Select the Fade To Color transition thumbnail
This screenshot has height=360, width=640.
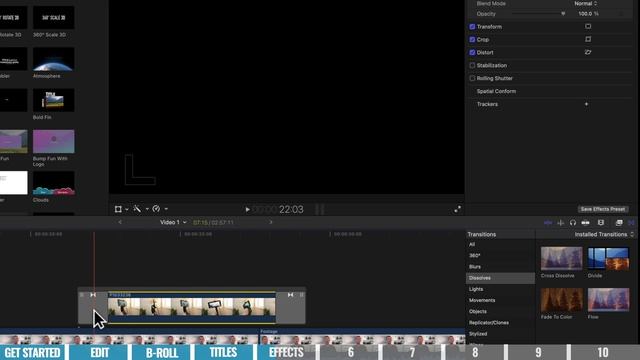[x=562, y=300]
